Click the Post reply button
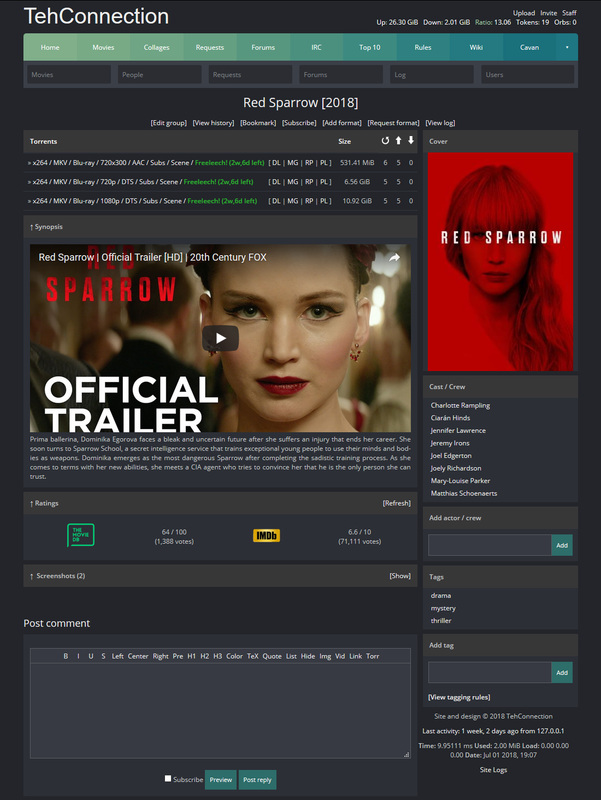 point(257,780)
